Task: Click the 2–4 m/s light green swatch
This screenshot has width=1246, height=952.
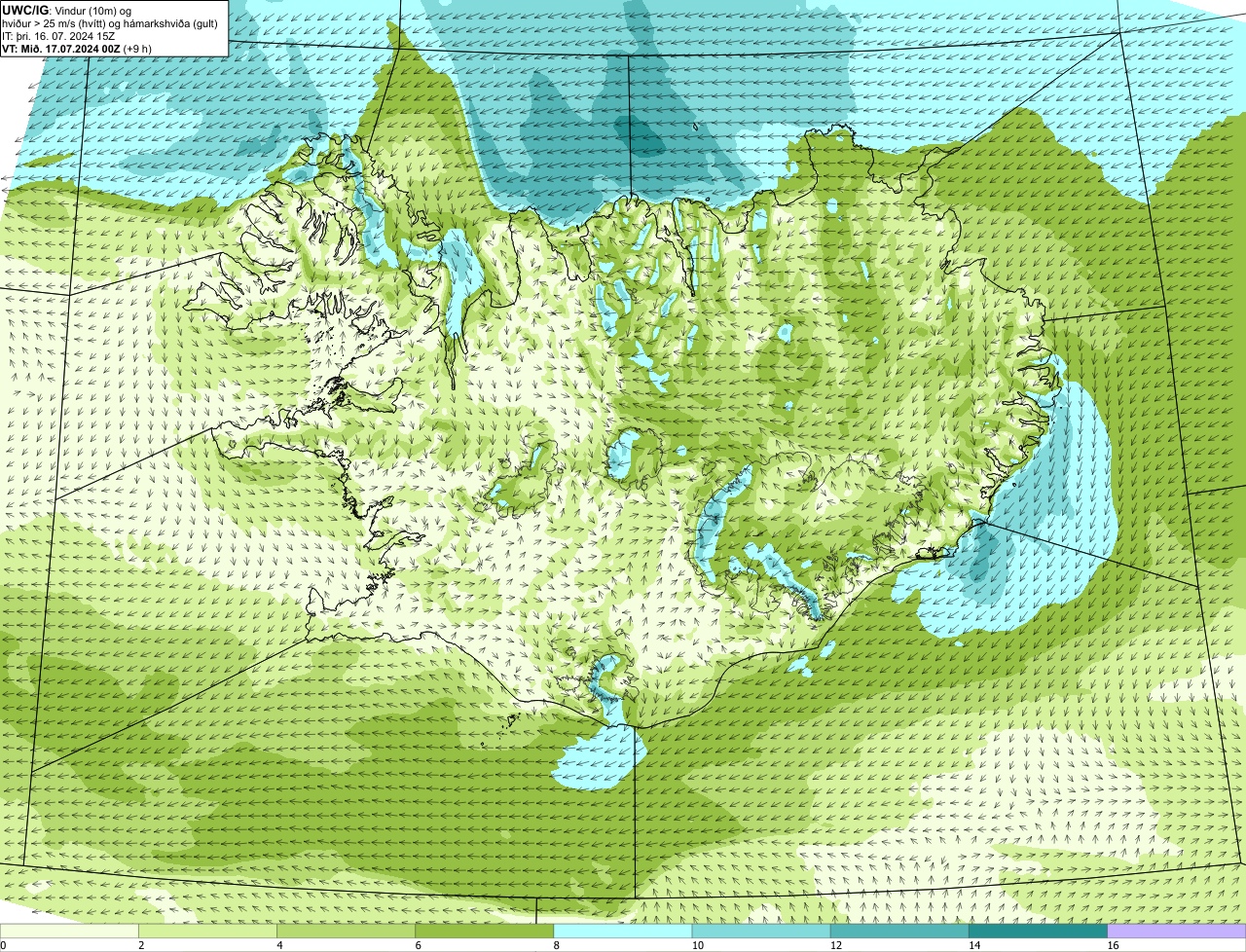Action: coord(207,932)
